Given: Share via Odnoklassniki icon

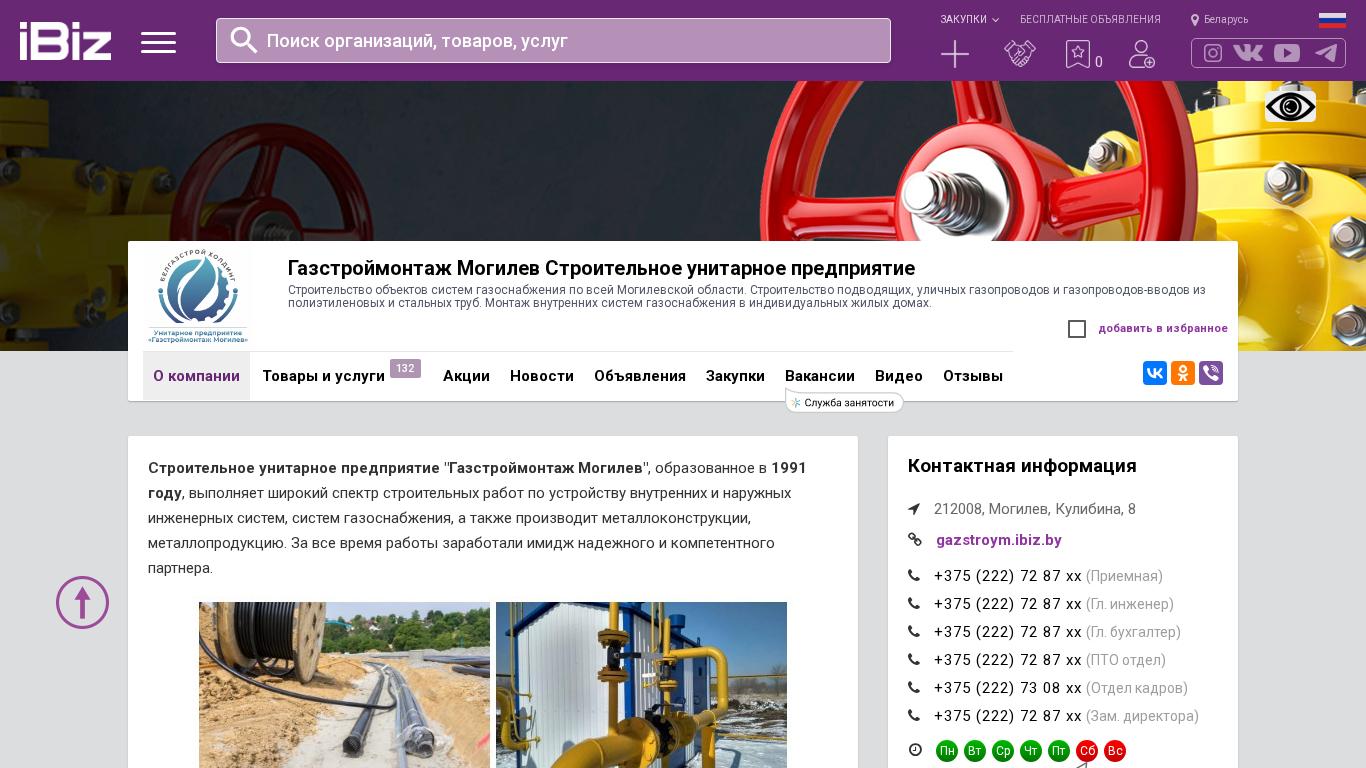Looking at the screenshot, I should click(x=1183, y=373).
